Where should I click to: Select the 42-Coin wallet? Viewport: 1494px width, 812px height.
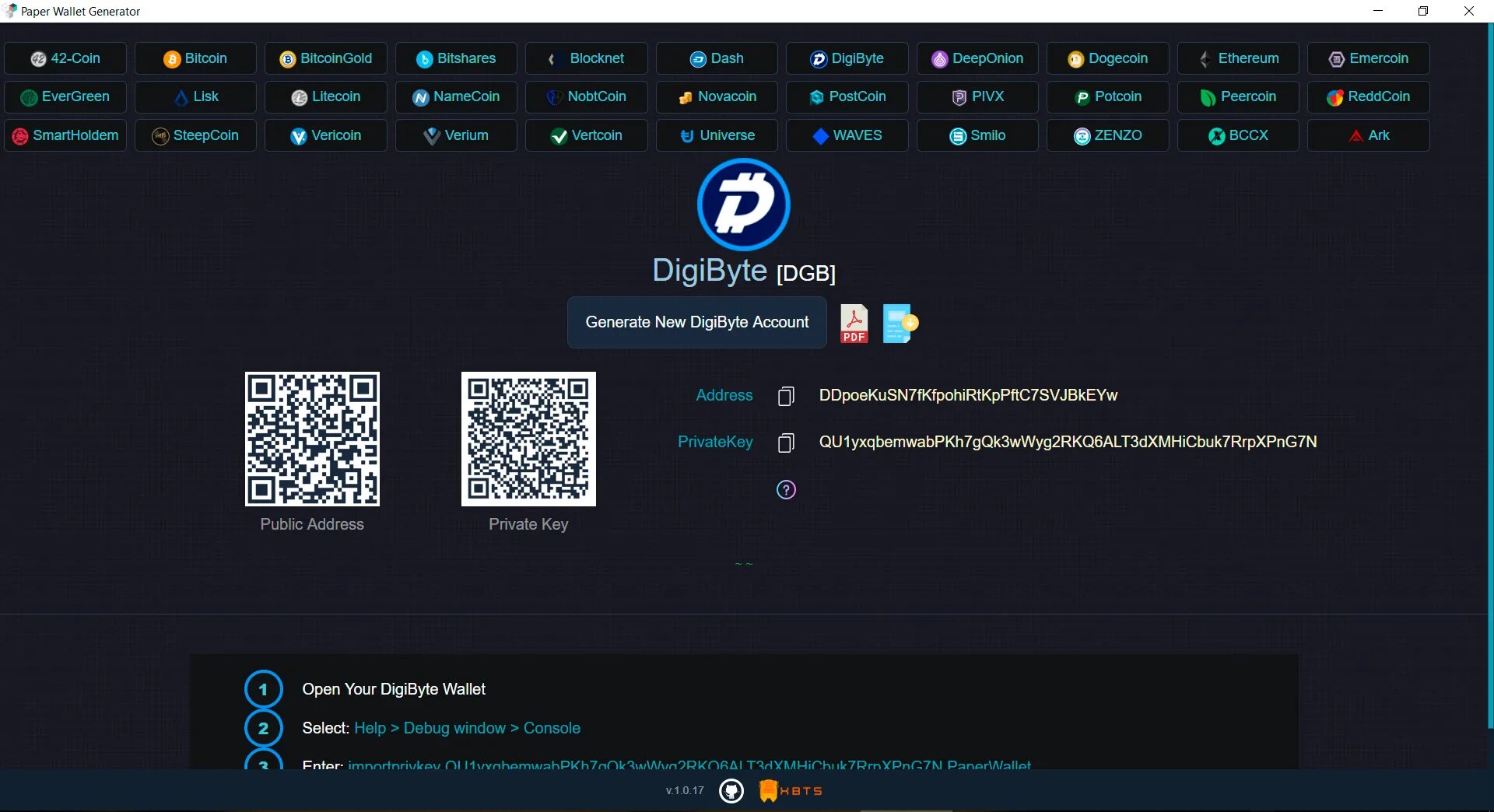[x=65, y=58]
